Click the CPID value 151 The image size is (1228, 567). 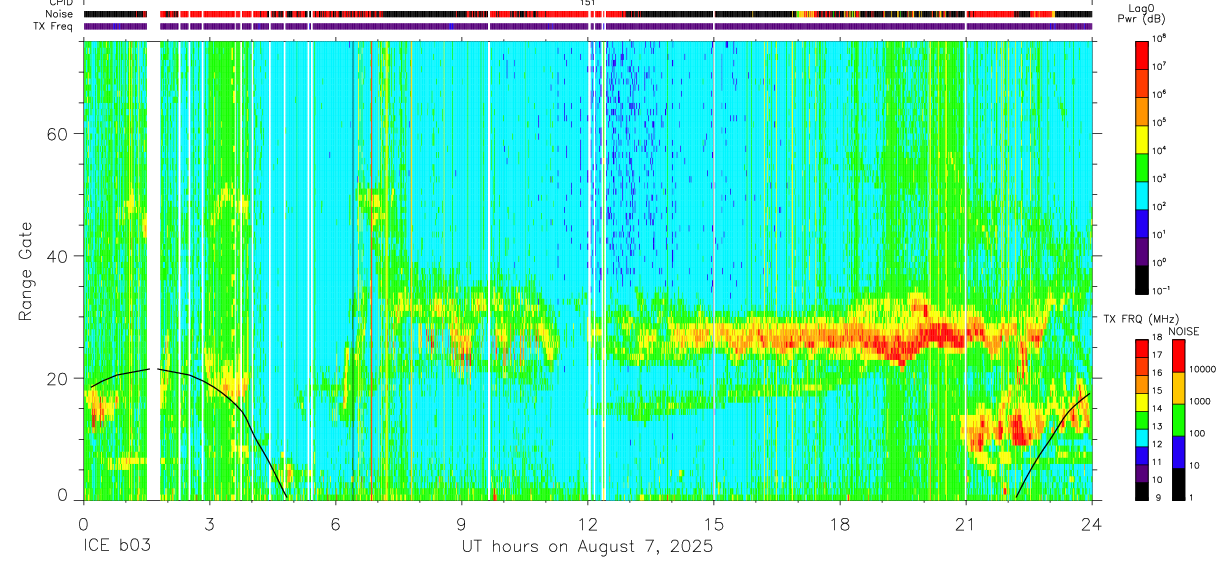click(x=588, y=4)
